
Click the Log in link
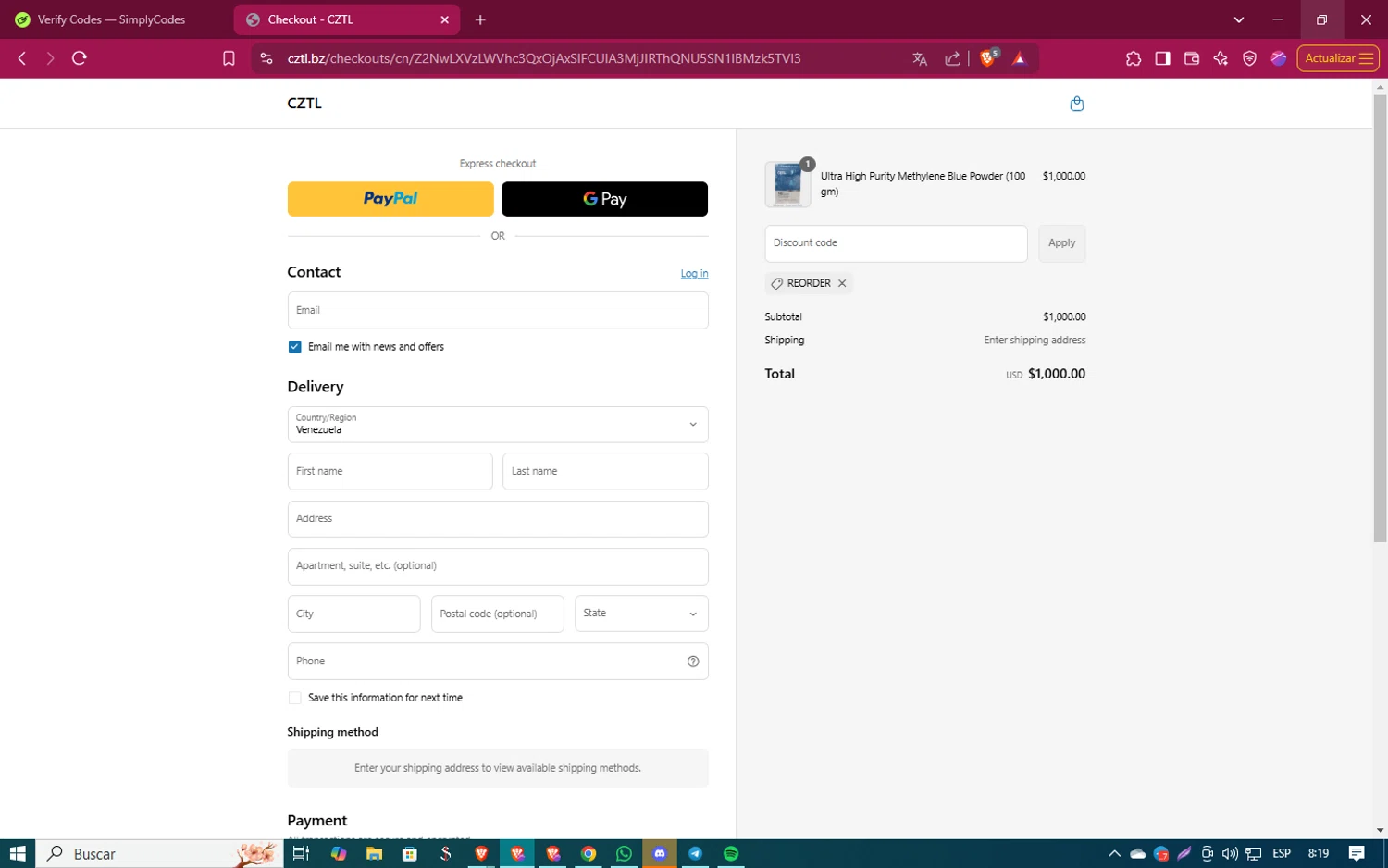(694, 274)
